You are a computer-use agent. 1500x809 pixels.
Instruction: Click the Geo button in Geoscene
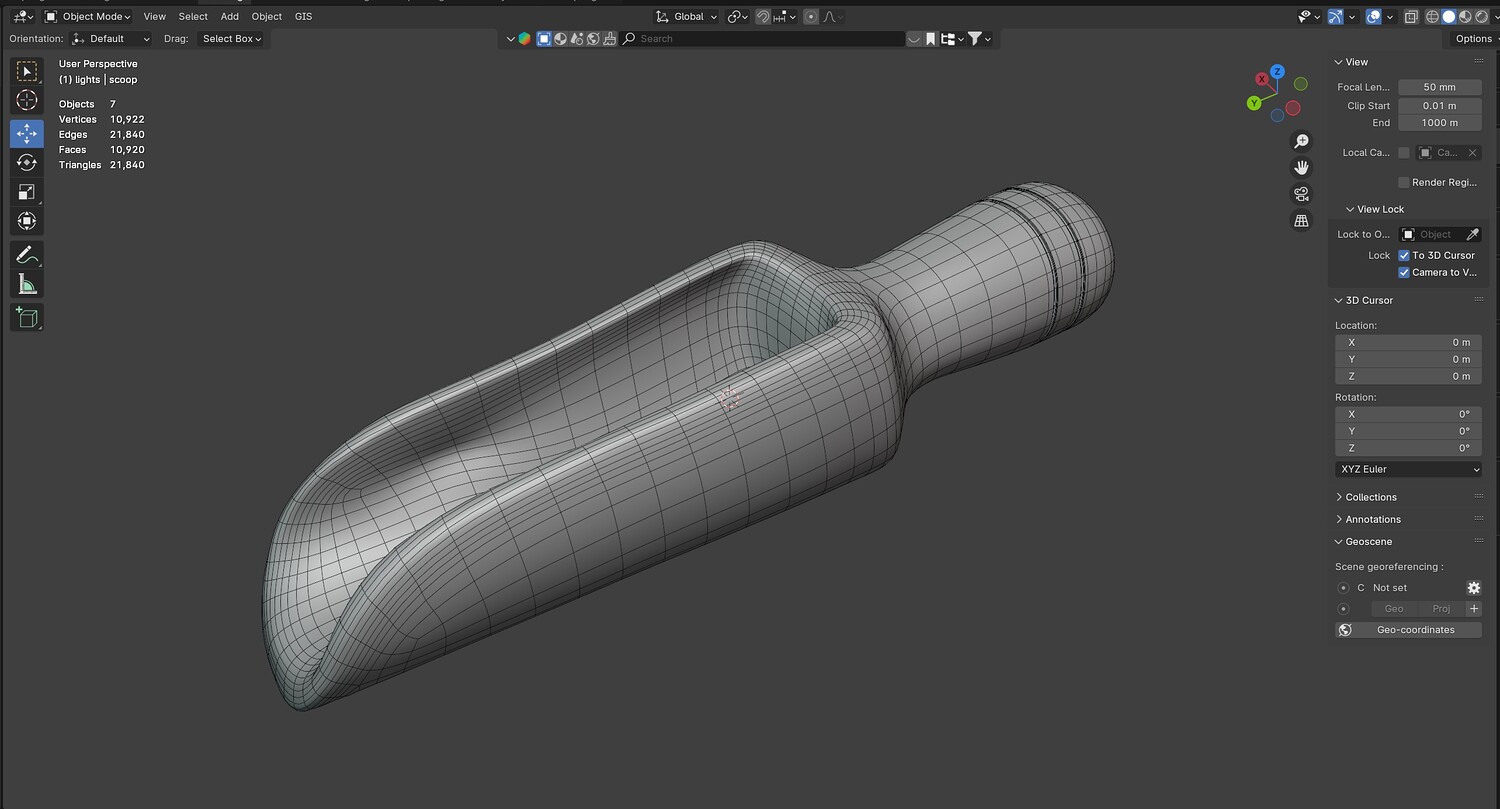click(x=1394, y=608)
